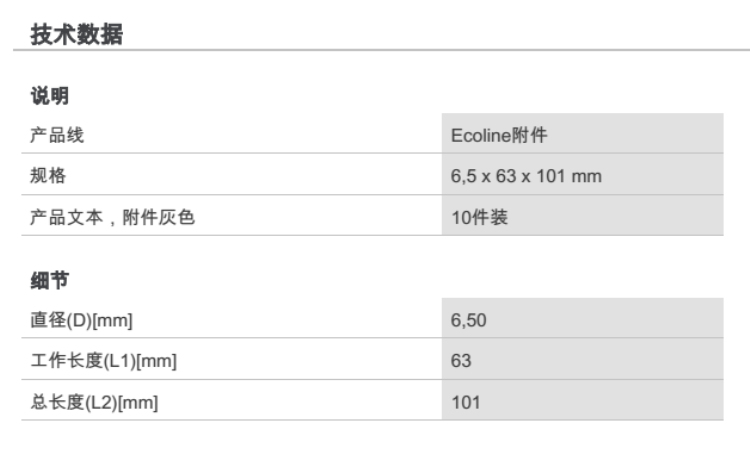Click the 101 value beside 总长度
750x460 pixels.
pyautogui.click(x=465, y=402)
